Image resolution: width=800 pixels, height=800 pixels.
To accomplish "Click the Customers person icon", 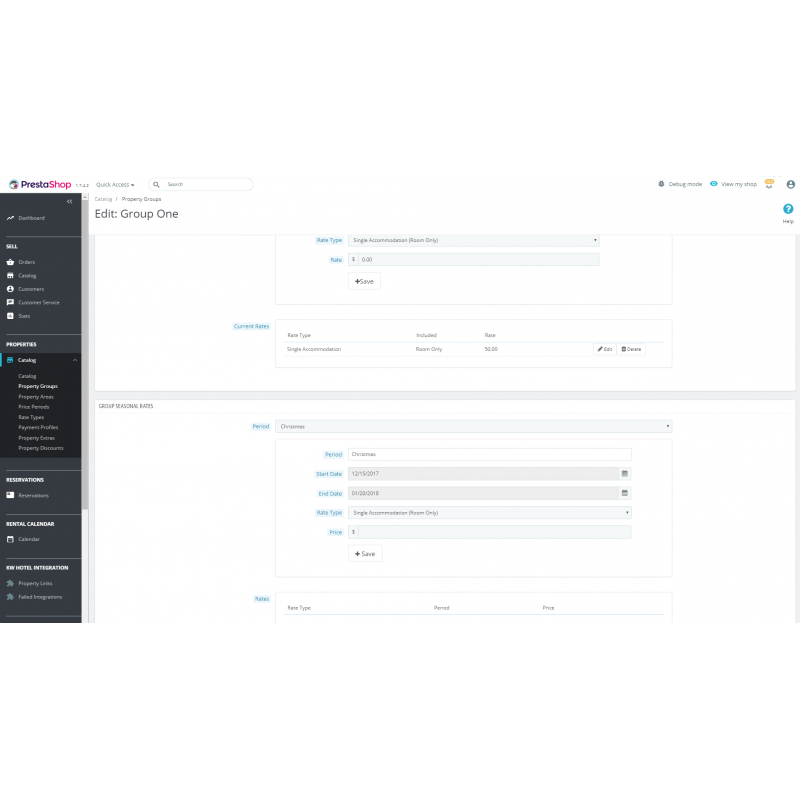I will point(10,289).
